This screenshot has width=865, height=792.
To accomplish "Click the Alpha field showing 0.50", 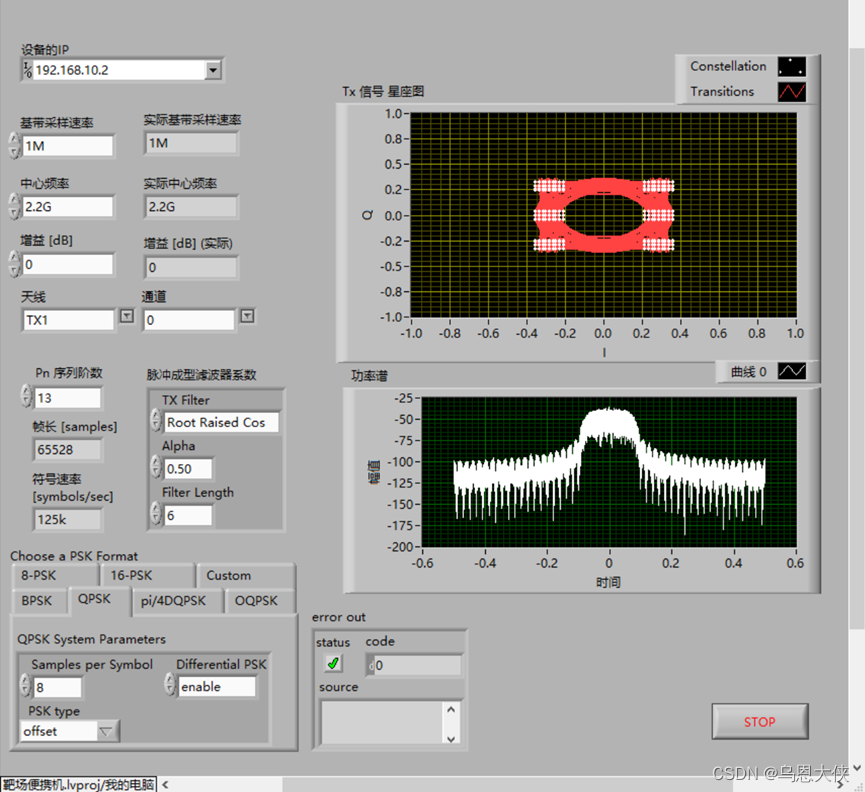I will click(188, 469).
